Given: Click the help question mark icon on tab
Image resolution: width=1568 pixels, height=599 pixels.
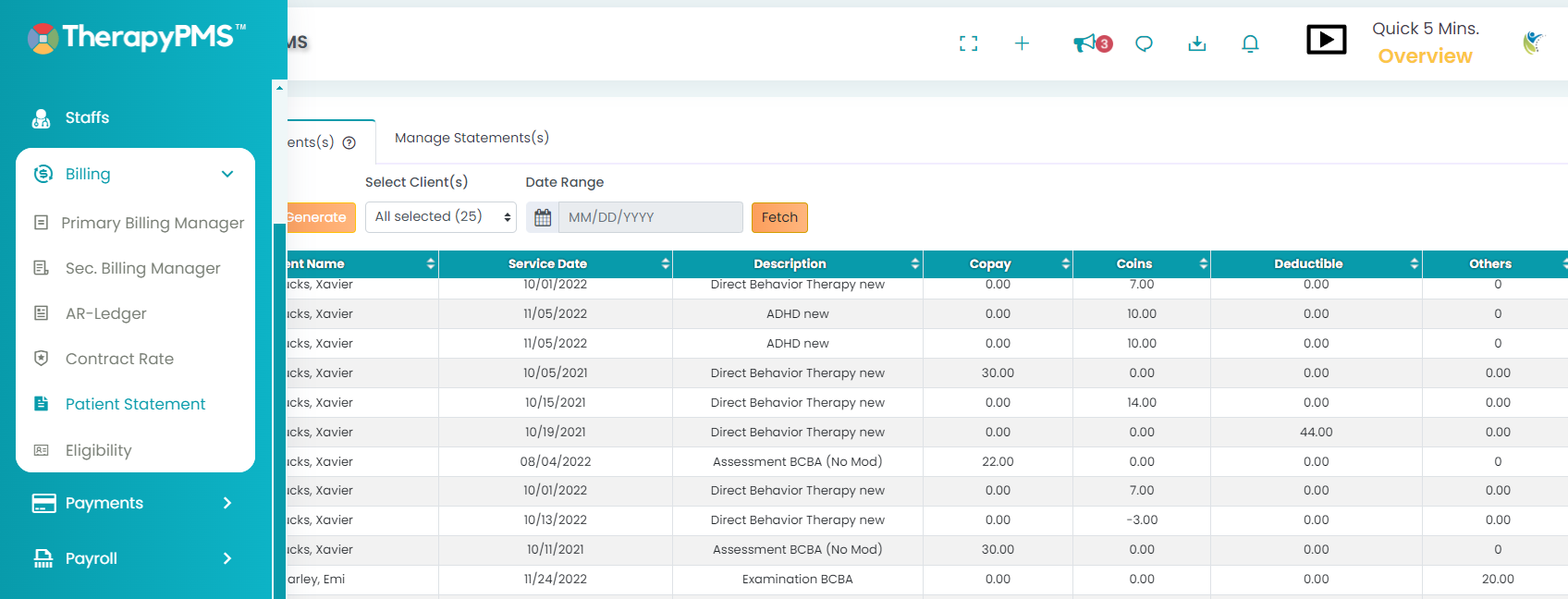Looking at the screenshot, I should [x=349, y=142].
